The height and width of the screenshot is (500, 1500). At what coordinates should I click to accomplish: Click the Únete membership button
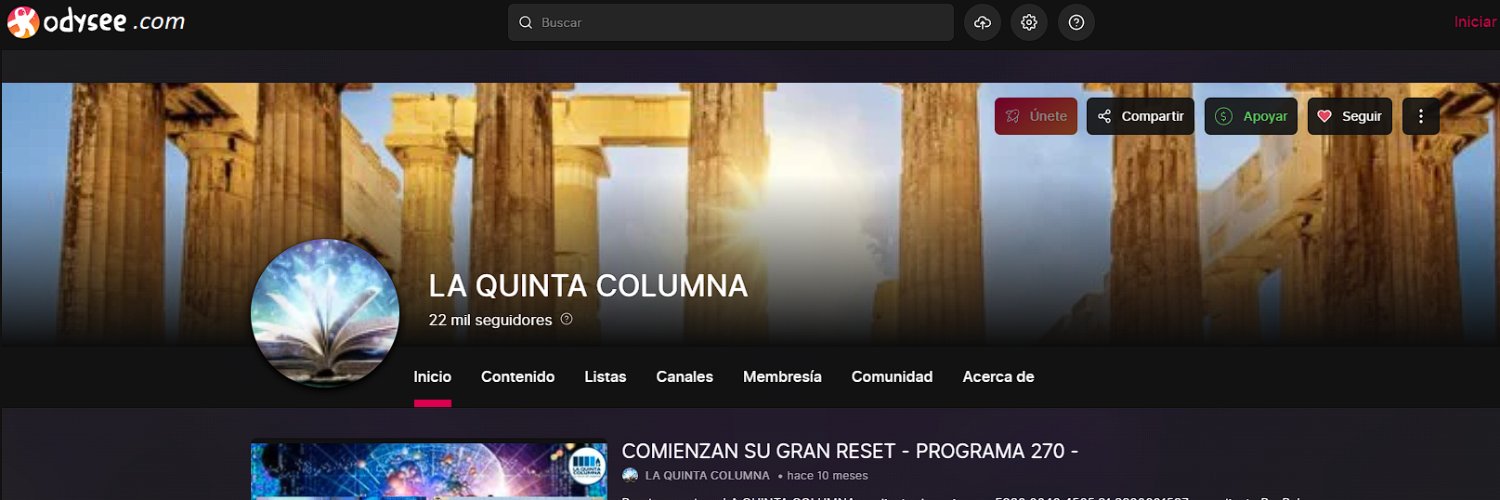pos(1036,116)
